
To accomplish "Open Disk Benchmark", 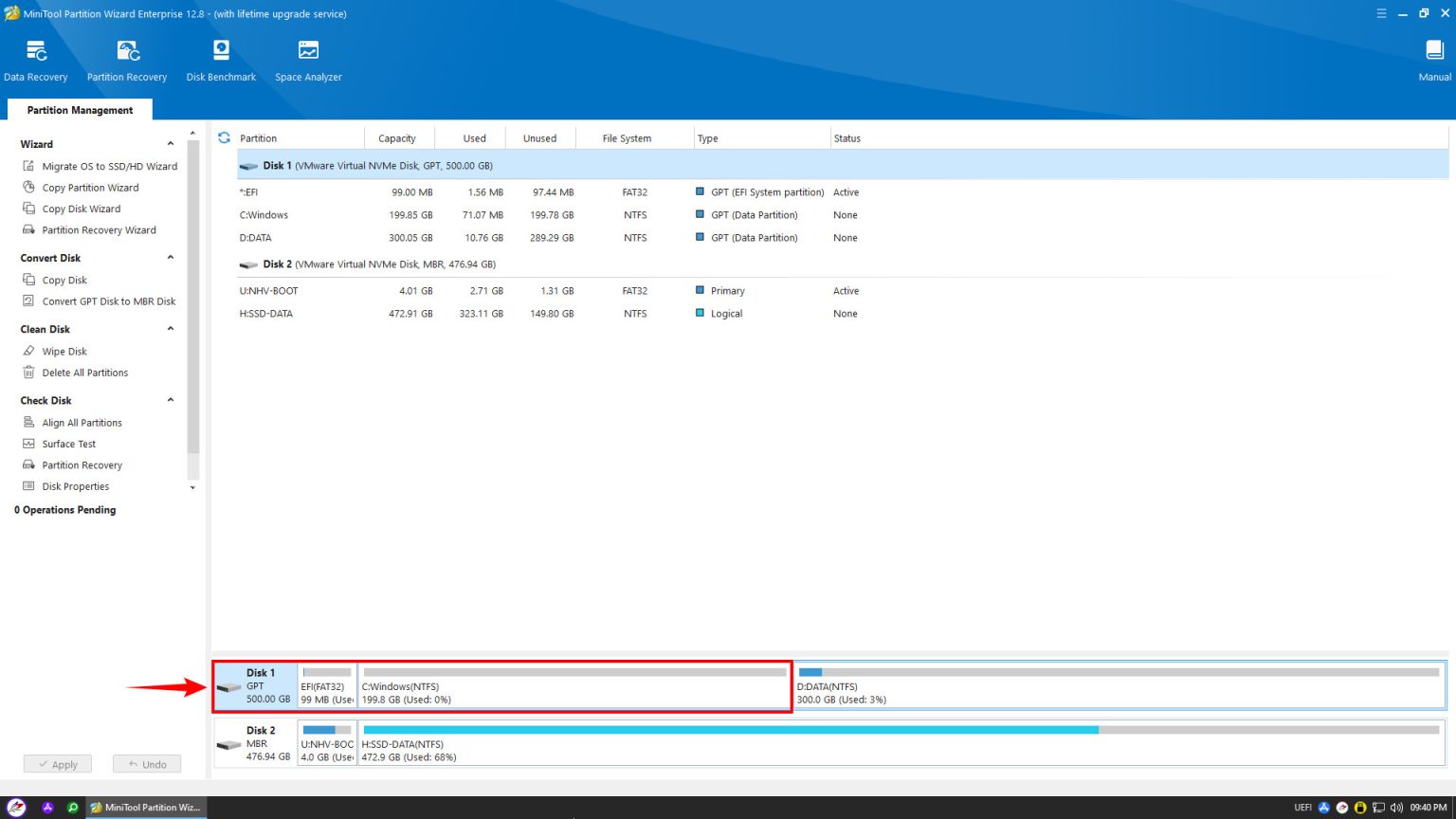I will click(220, 59).
